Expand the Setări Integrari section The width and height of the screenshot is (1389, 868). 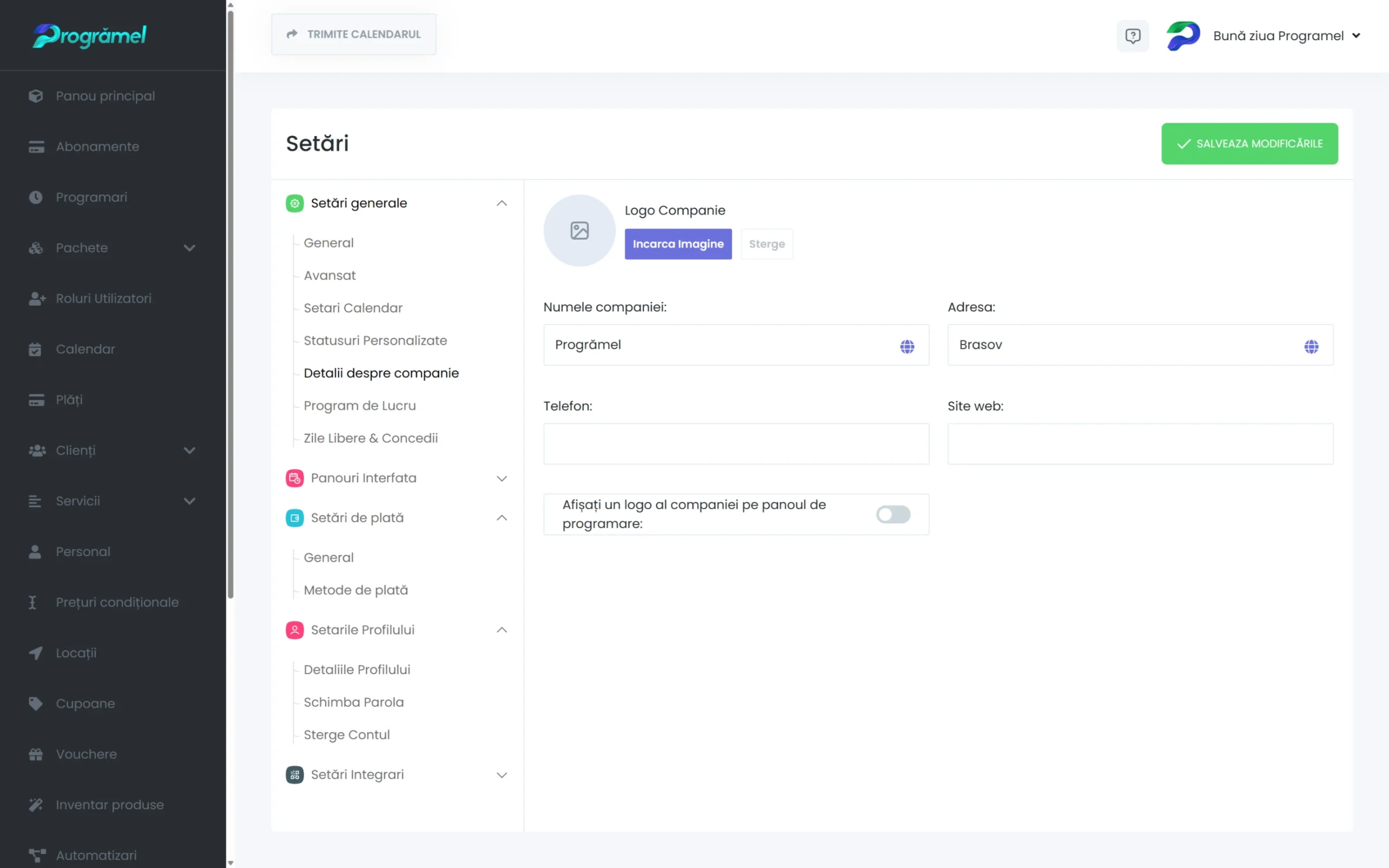pos(501,775)
